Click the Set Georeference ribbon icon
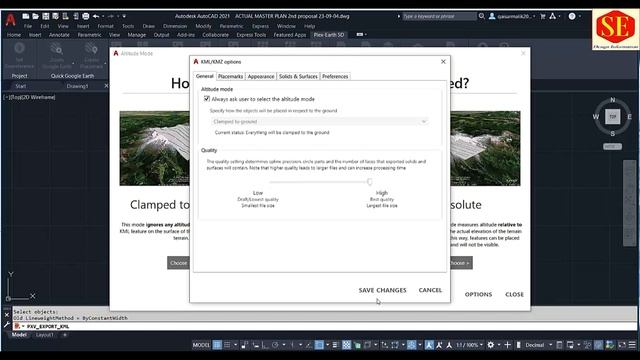Screen dimensions: 640x360 pos(19,49)
